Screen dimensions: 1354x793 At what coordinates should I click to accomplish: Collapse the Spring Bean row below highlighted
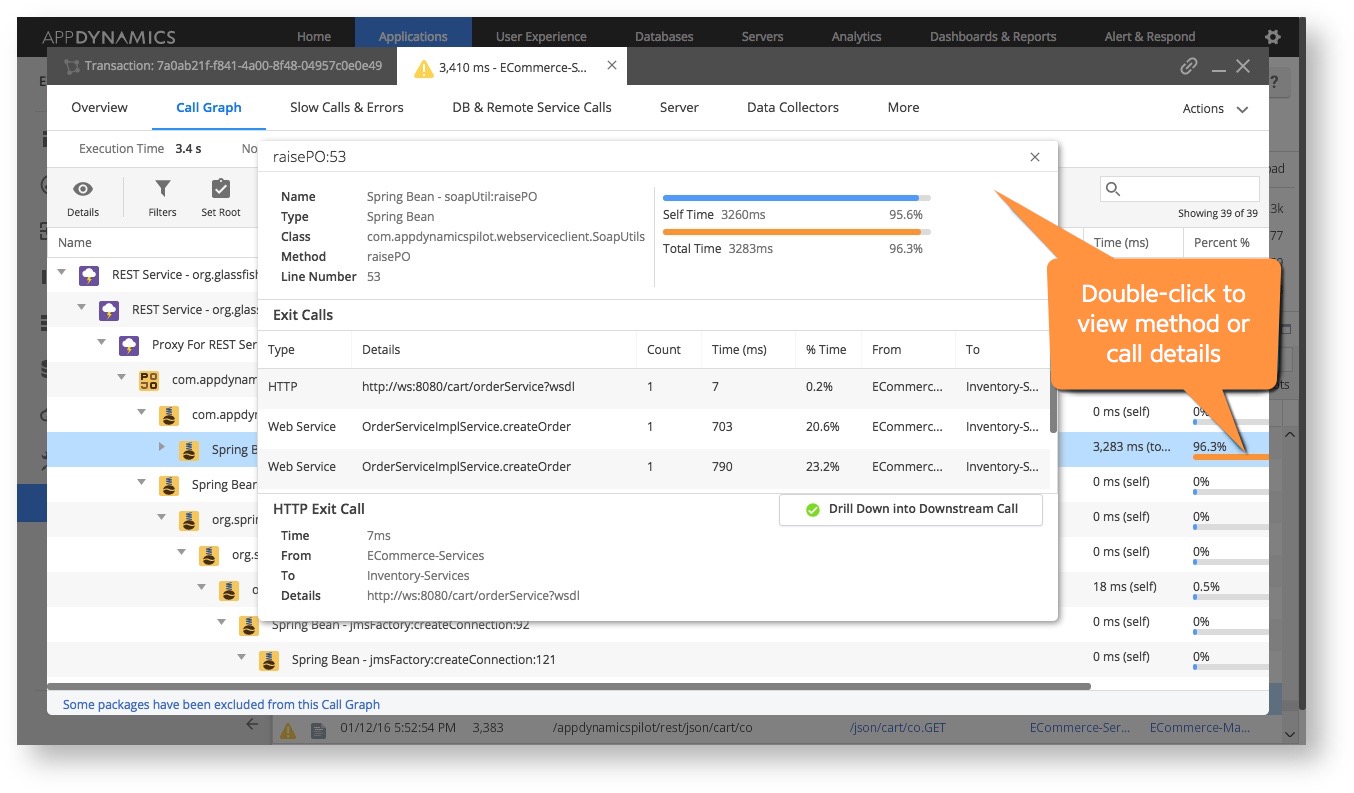click(x=142, y=482)
